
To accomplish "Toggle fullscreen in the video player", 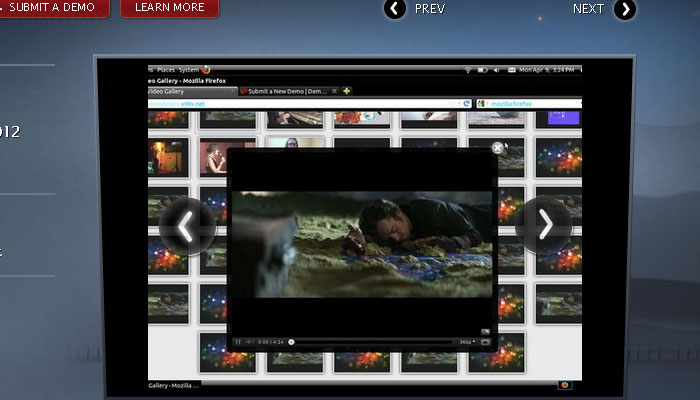I will pyautogui.click(x=485, y=342).
